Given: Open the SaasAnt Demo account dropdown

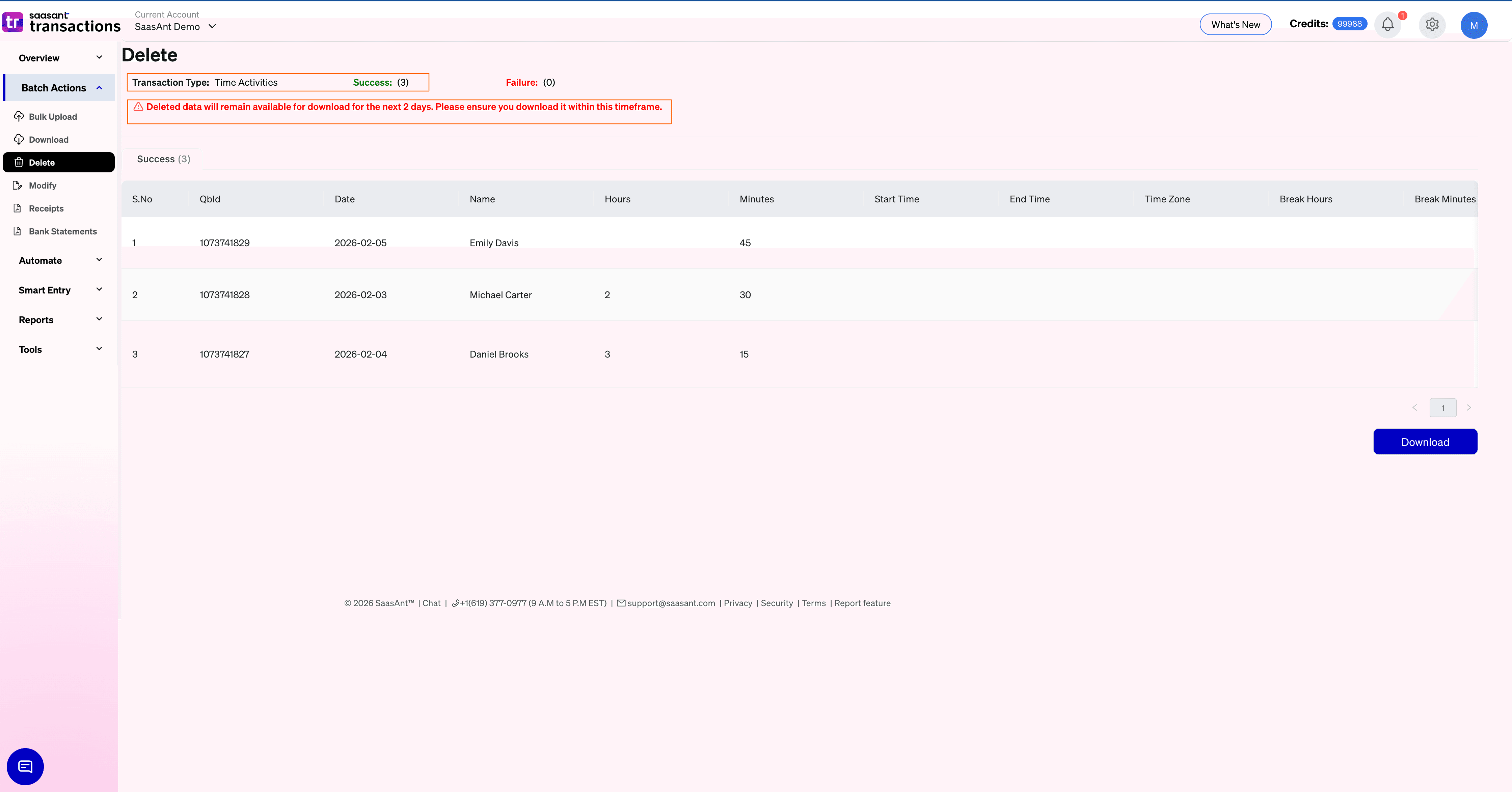Looking at the screenshot, I should (175, 26).
